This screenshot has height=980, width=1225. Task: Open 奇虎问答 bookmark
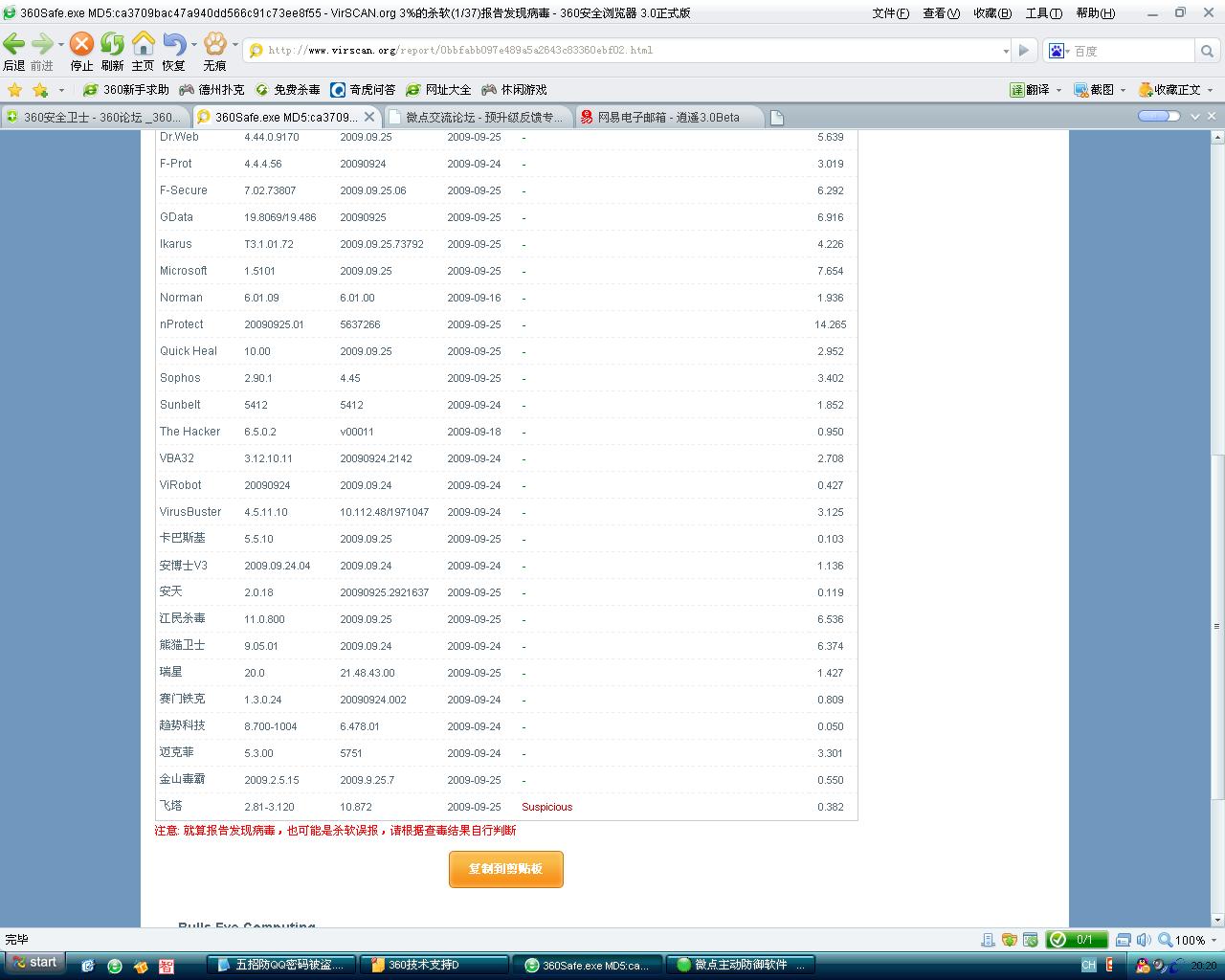pos(363,90)
